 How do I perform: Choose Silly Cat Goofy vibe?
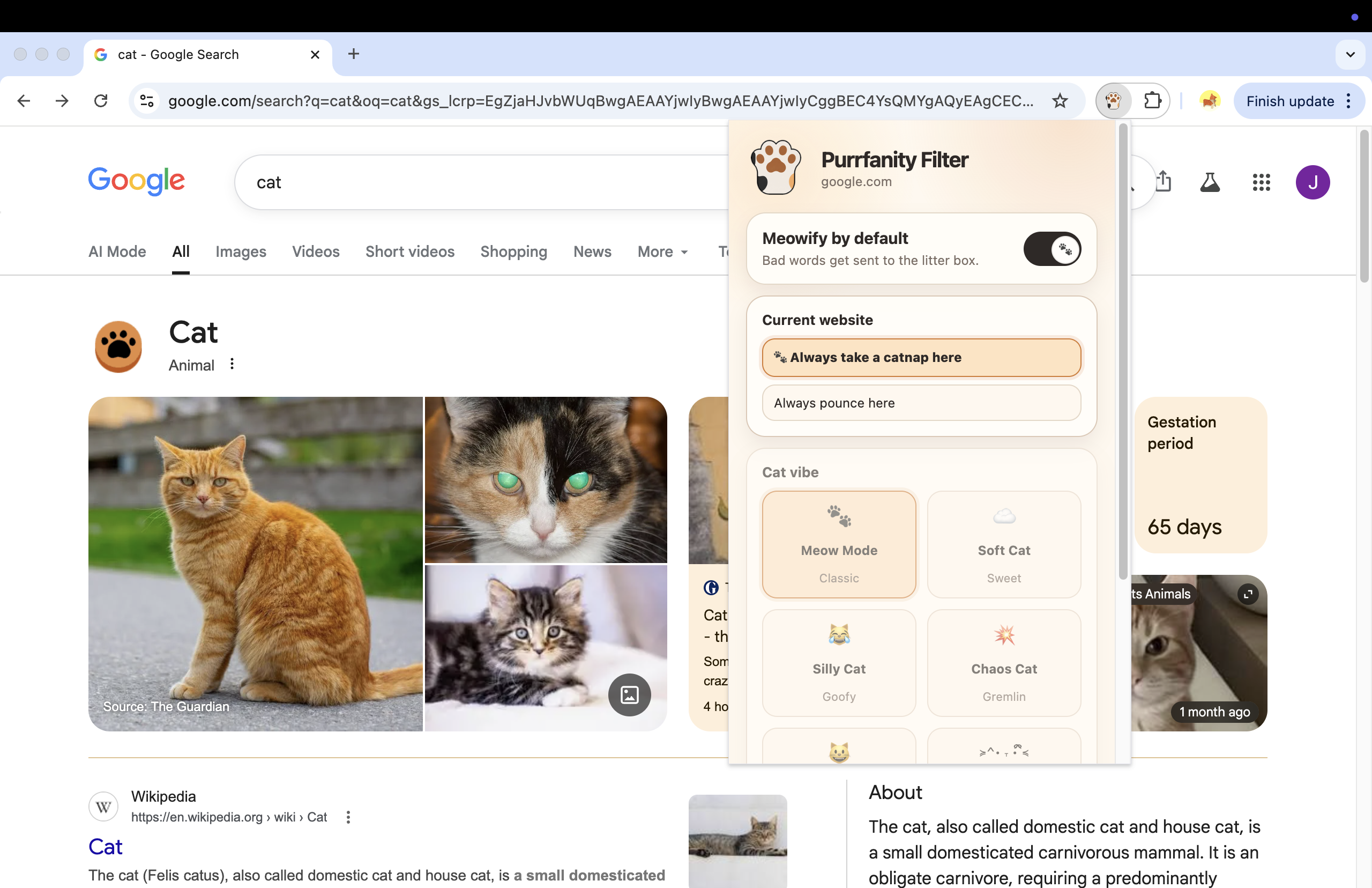[838, 663]
